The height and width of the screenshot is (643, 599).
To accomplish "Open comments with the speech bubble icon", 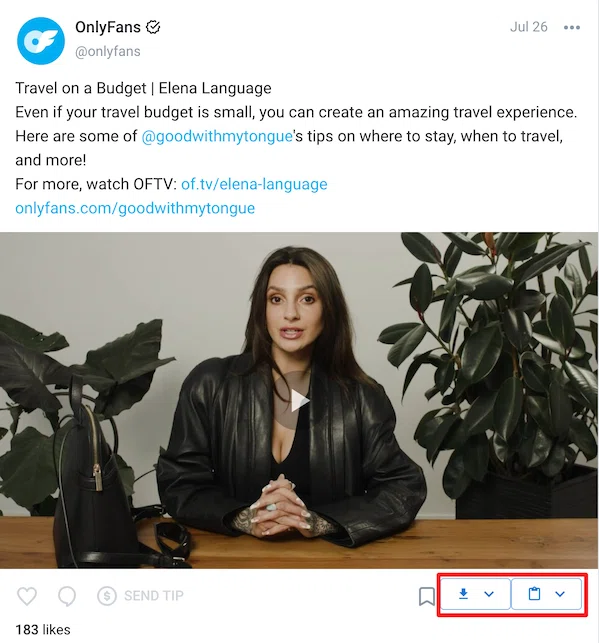I will pyautogui.click(x=67, y=596).
